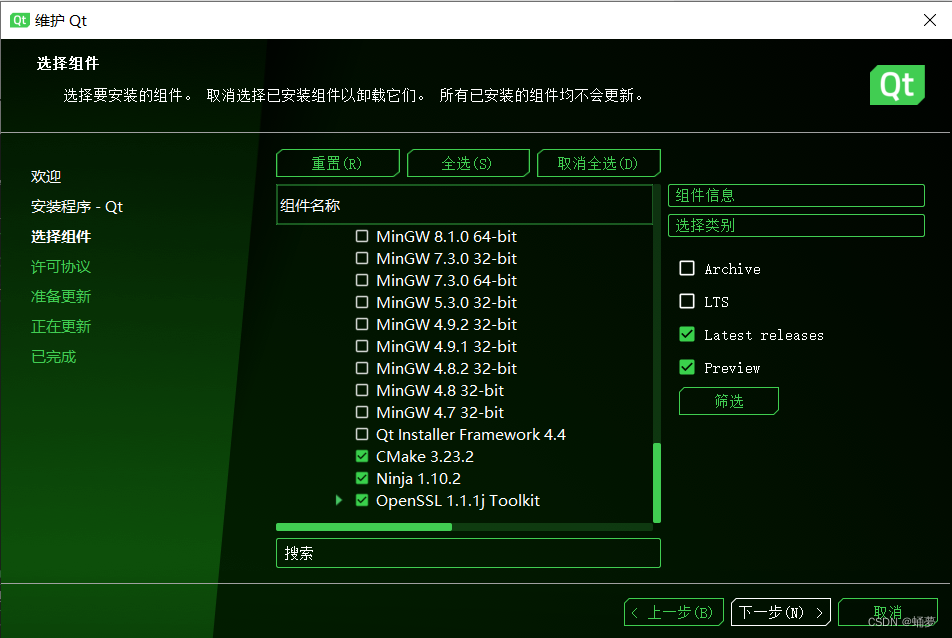This screenshot has height=638, width=952.
Task: Check MinGW 4.8.2 32-bit component
Action: point(362,368)
